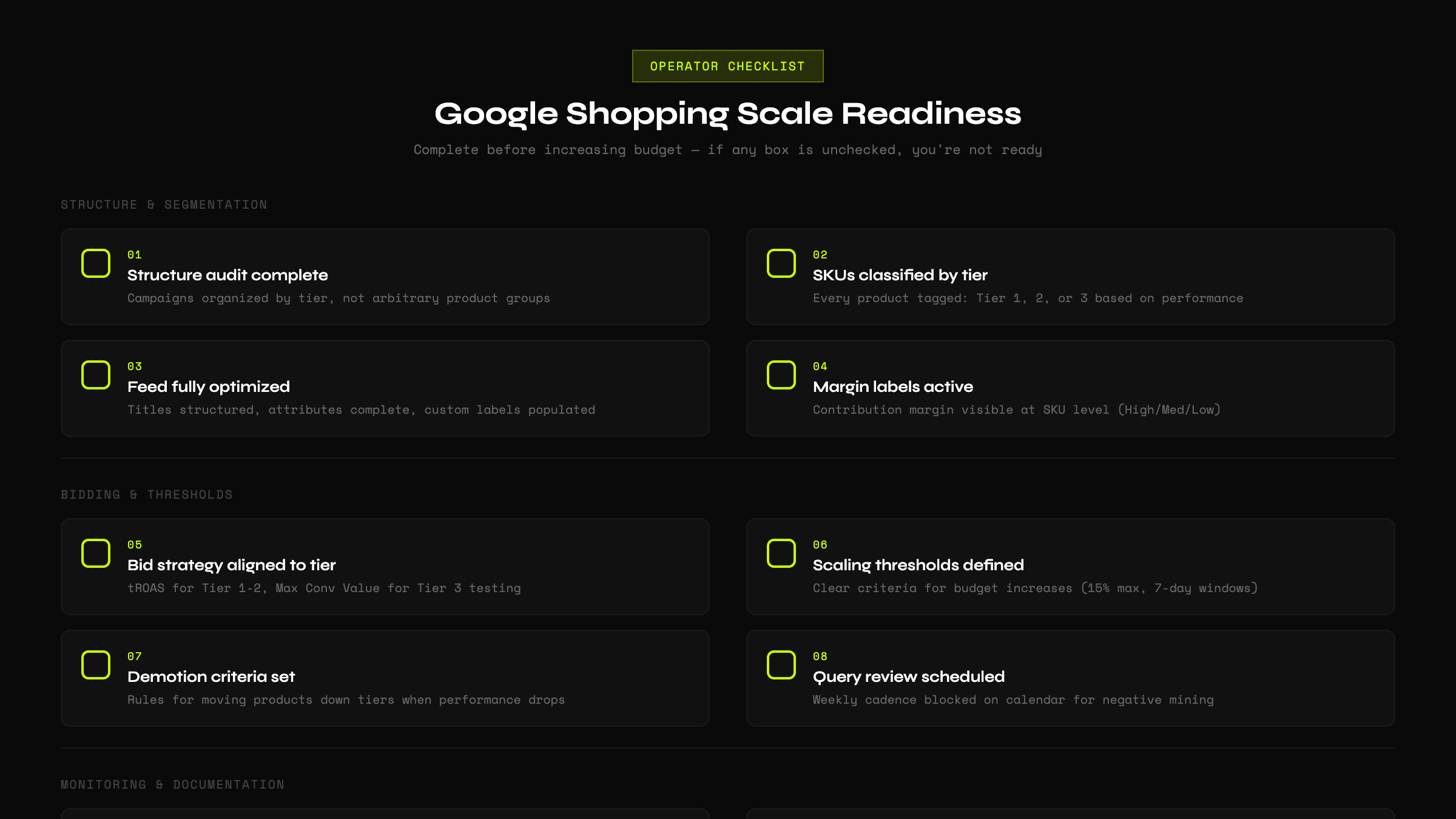Click the "Google Shopping Scale Readiness" title
This screenshot has width=1456, height=819.
(x=728, y=114)
